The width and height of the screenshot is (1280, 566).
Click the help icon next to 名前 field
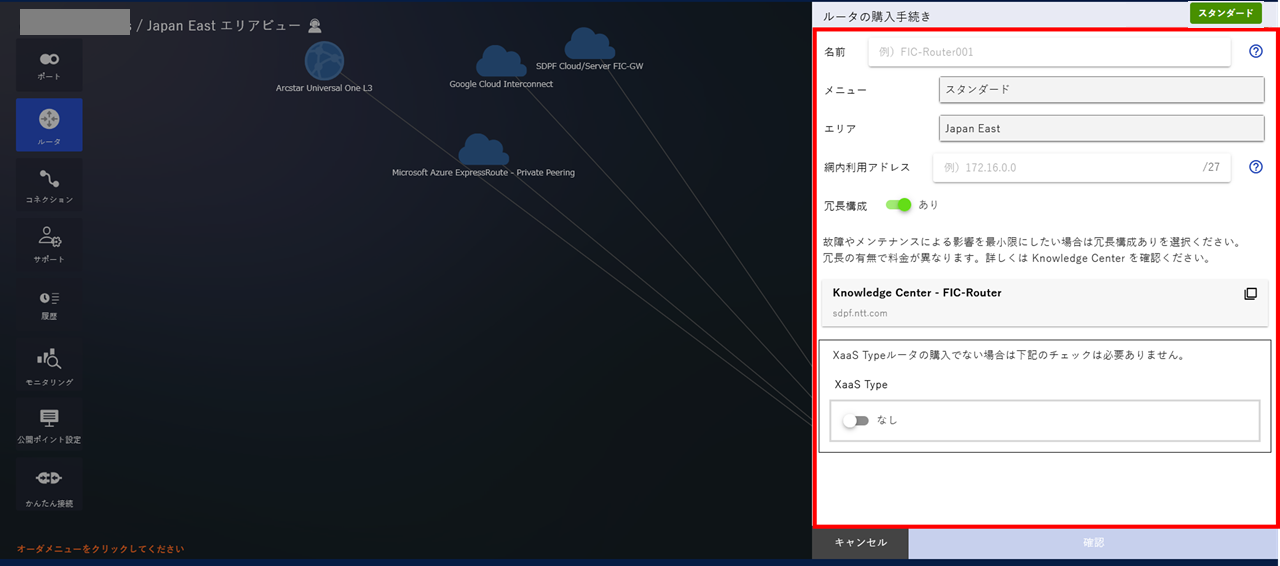point(1256,51)
